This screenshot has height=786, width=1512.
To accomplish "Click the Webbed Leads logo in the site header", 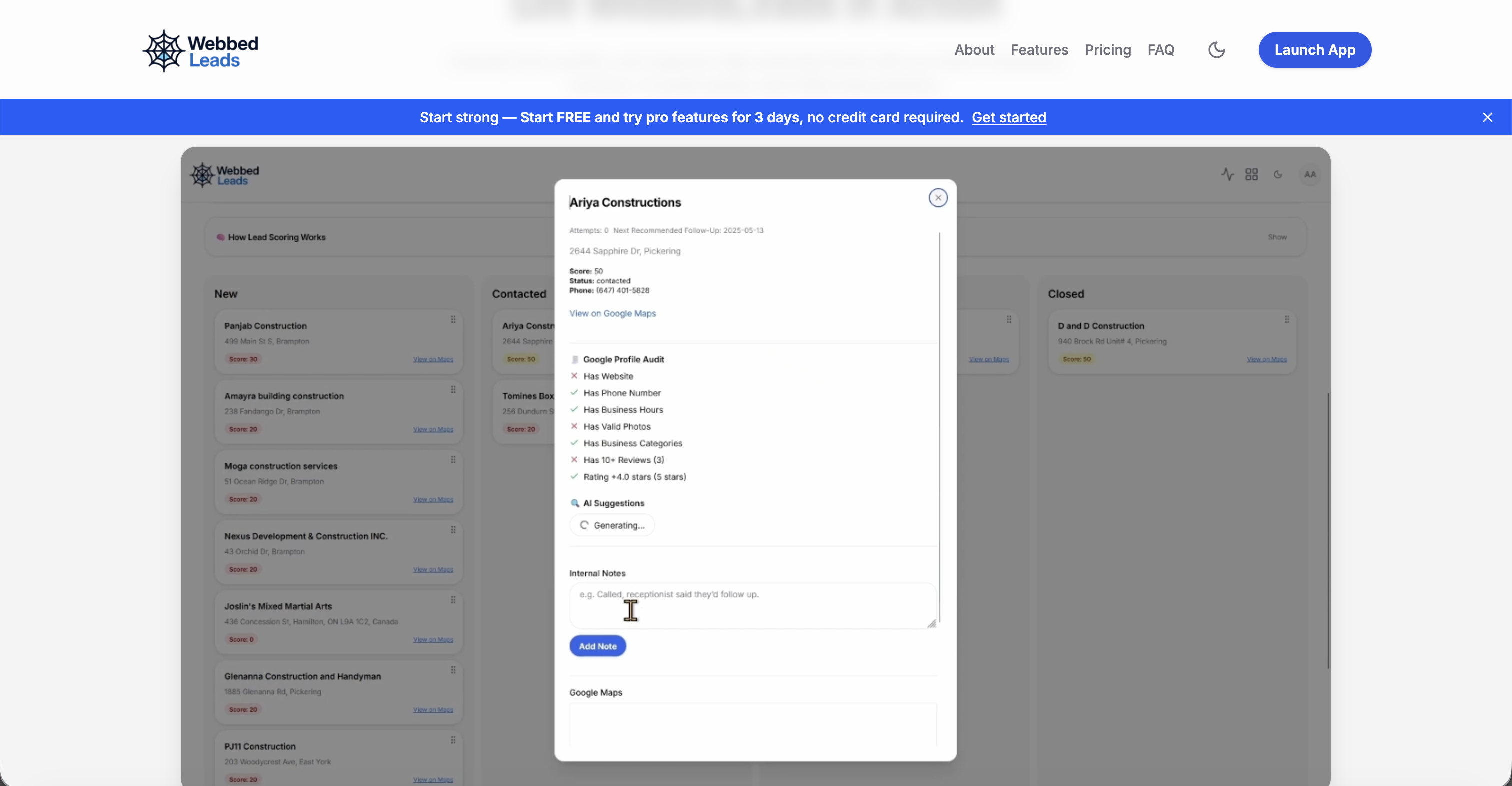I will tap(200, 51).
